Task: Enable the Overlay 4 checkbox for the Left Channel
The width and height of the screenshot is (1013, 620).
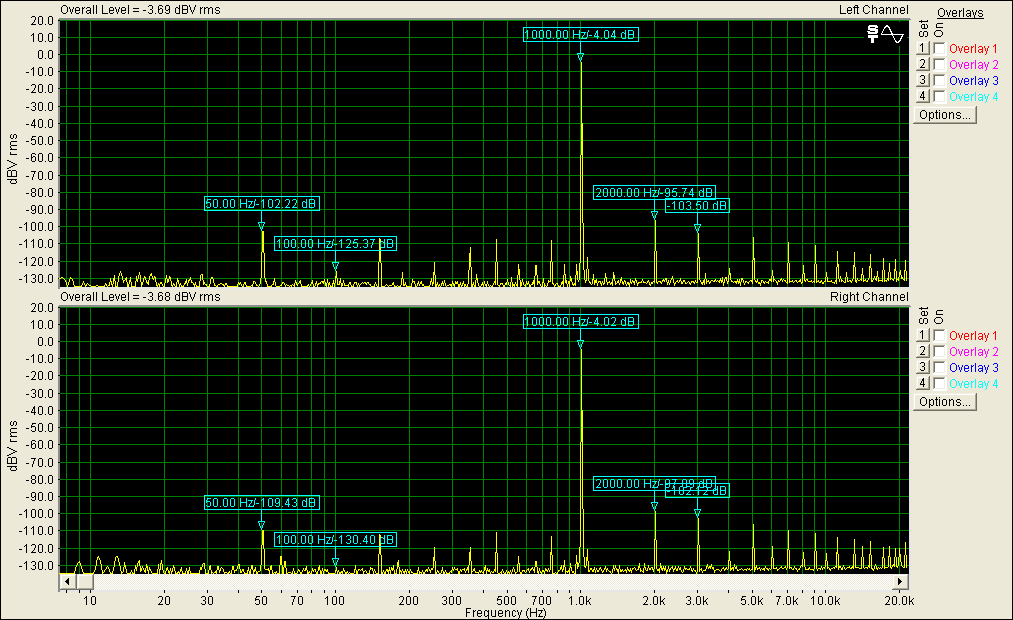Action: pos(939,97)
